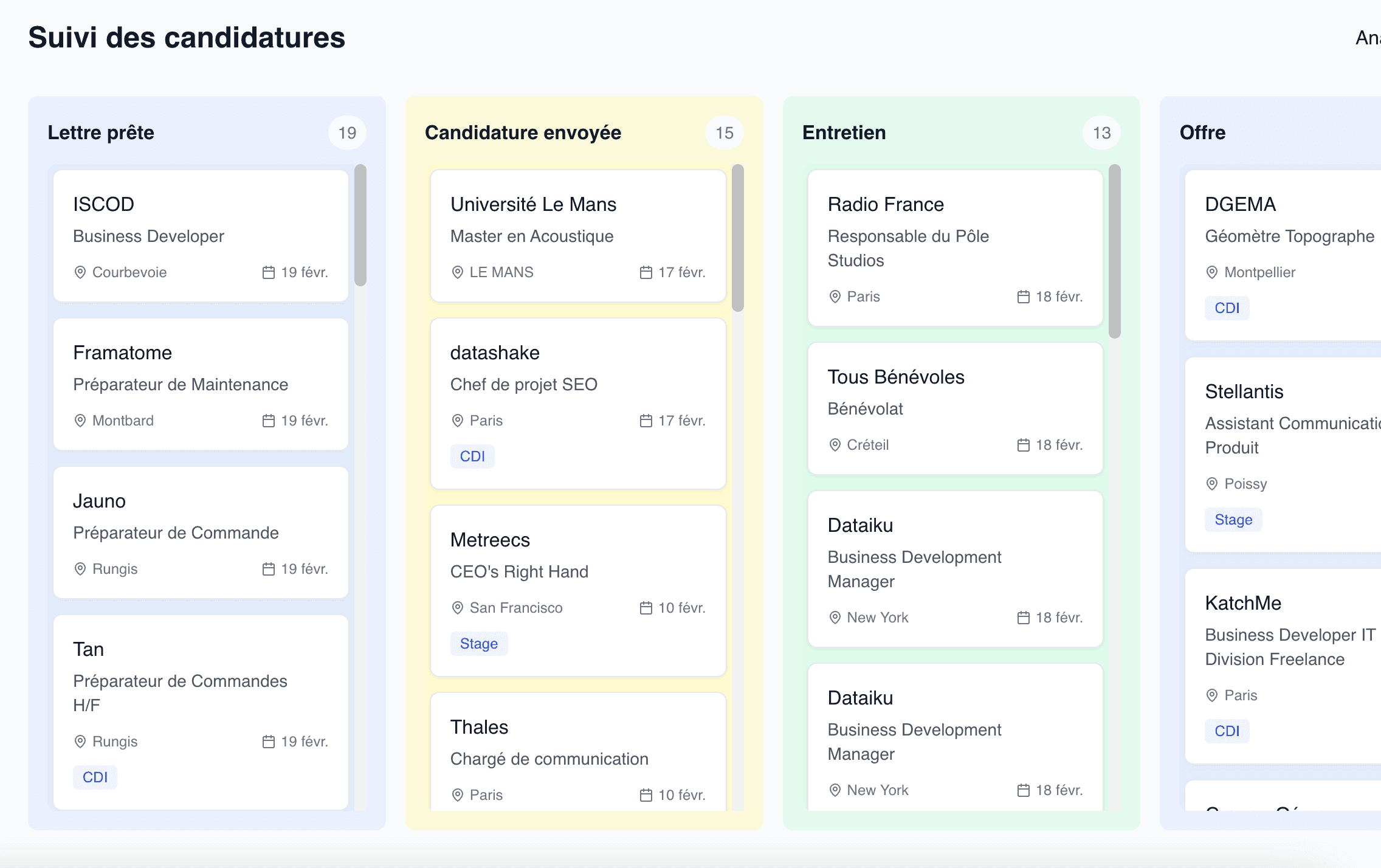Click the location pin icon next to LE MANS

click(x=457, y=272)
